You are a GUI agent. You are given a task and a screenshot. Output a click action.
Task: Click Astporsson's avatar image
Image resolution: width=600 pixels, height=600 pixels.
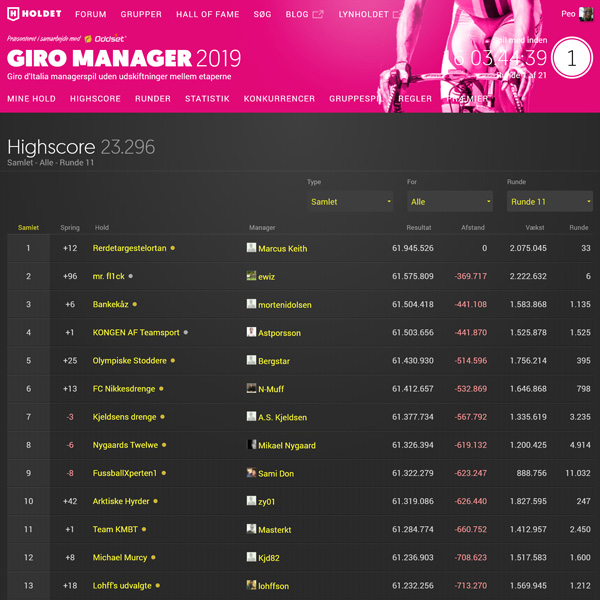tap(251, 332)
